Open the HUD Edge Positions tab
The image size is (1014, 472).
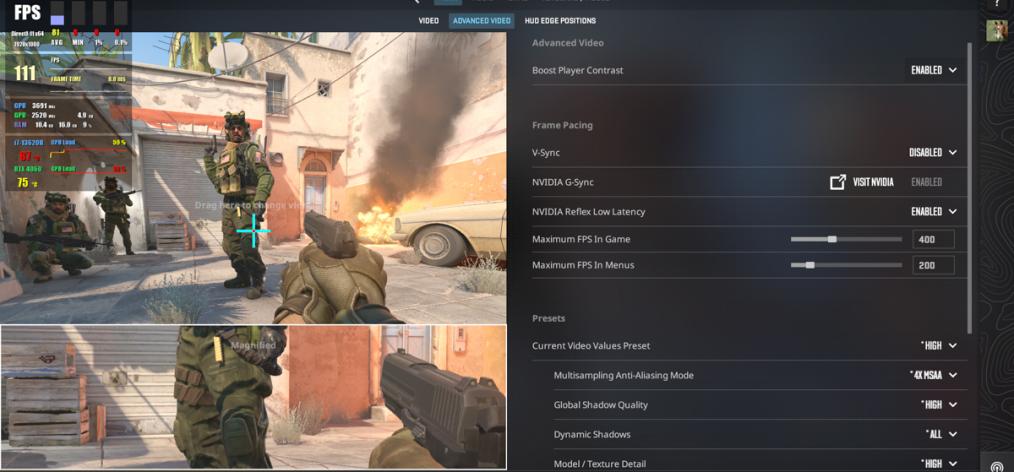(x=560, y=21)
